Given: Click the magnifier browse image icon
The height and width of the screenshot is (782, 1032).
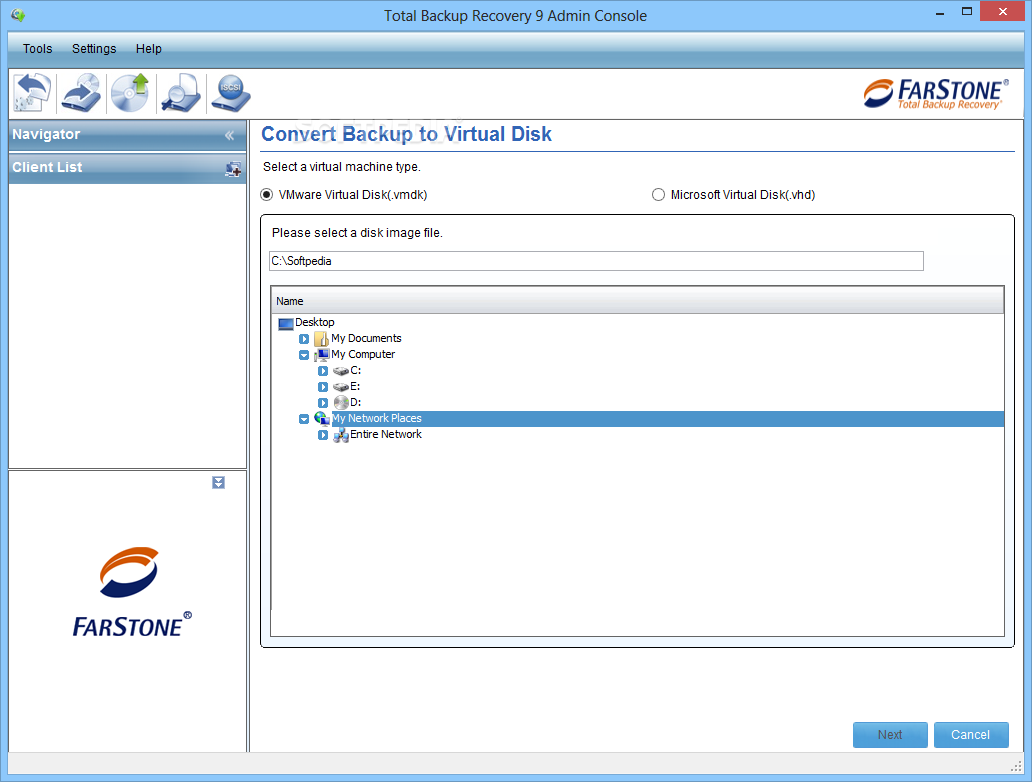Looking at the screenshot, I should 181,93.
